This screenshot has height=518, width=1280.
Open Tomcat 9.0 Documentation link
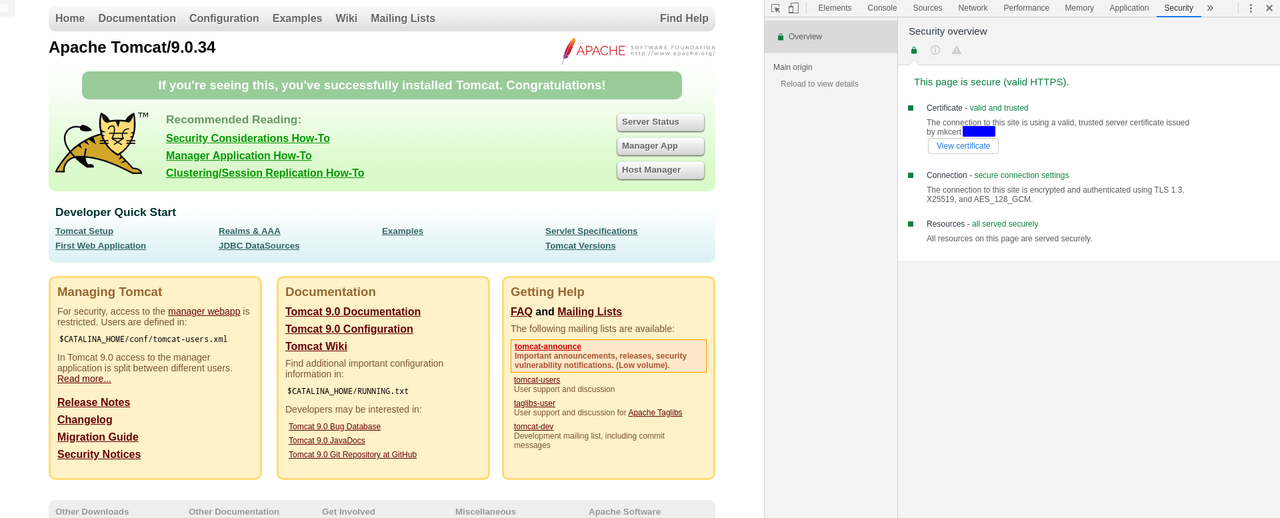point(353,312)
